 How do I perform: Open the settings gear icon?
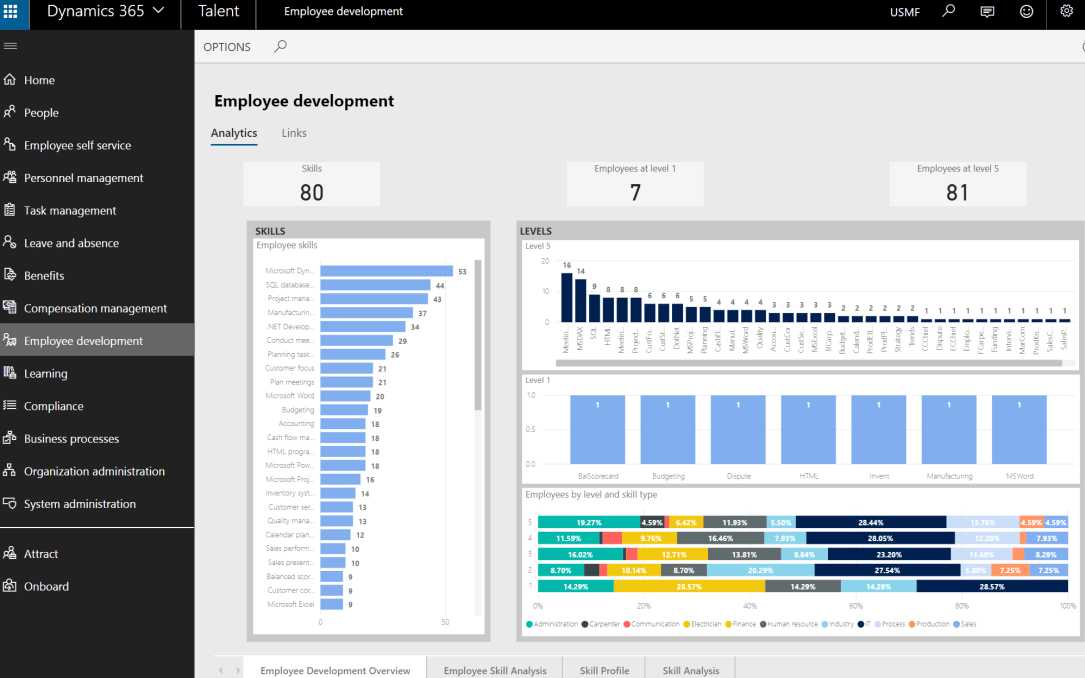pyautogui.click(x=1066, y=12)
